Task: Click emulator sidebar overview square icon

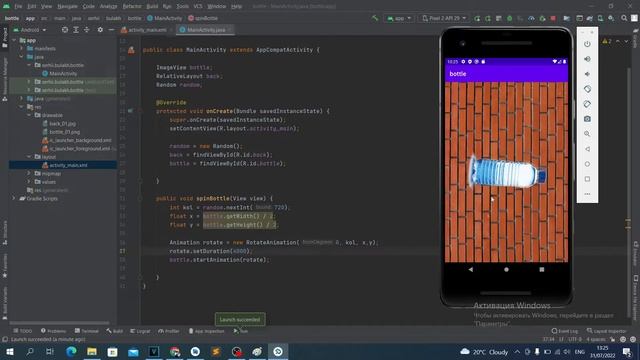Action: pos(587,179)
